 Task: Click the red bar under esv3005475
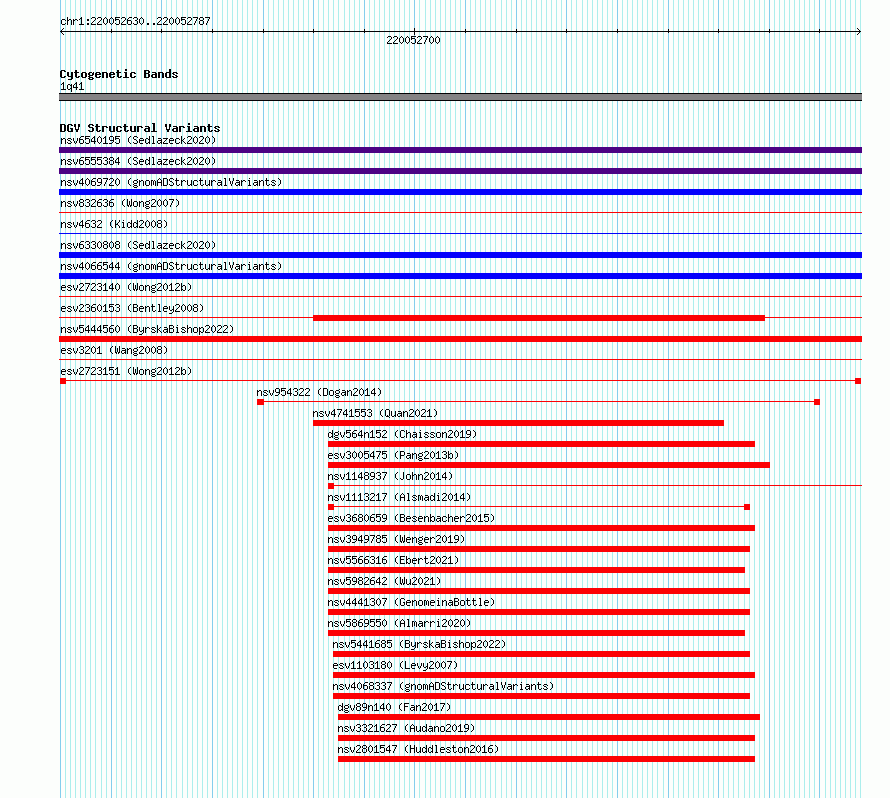tap(549, 465)
